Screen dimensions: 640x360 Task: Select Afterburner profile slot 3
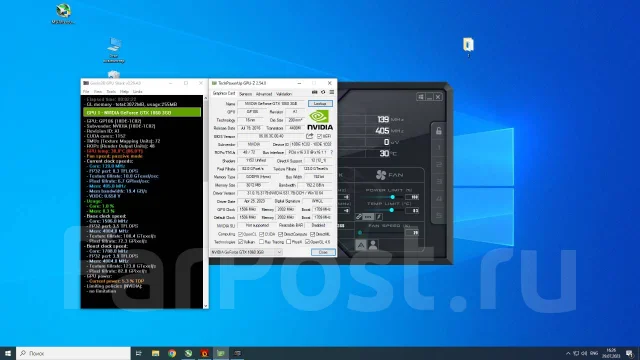(x=439, y=181)
